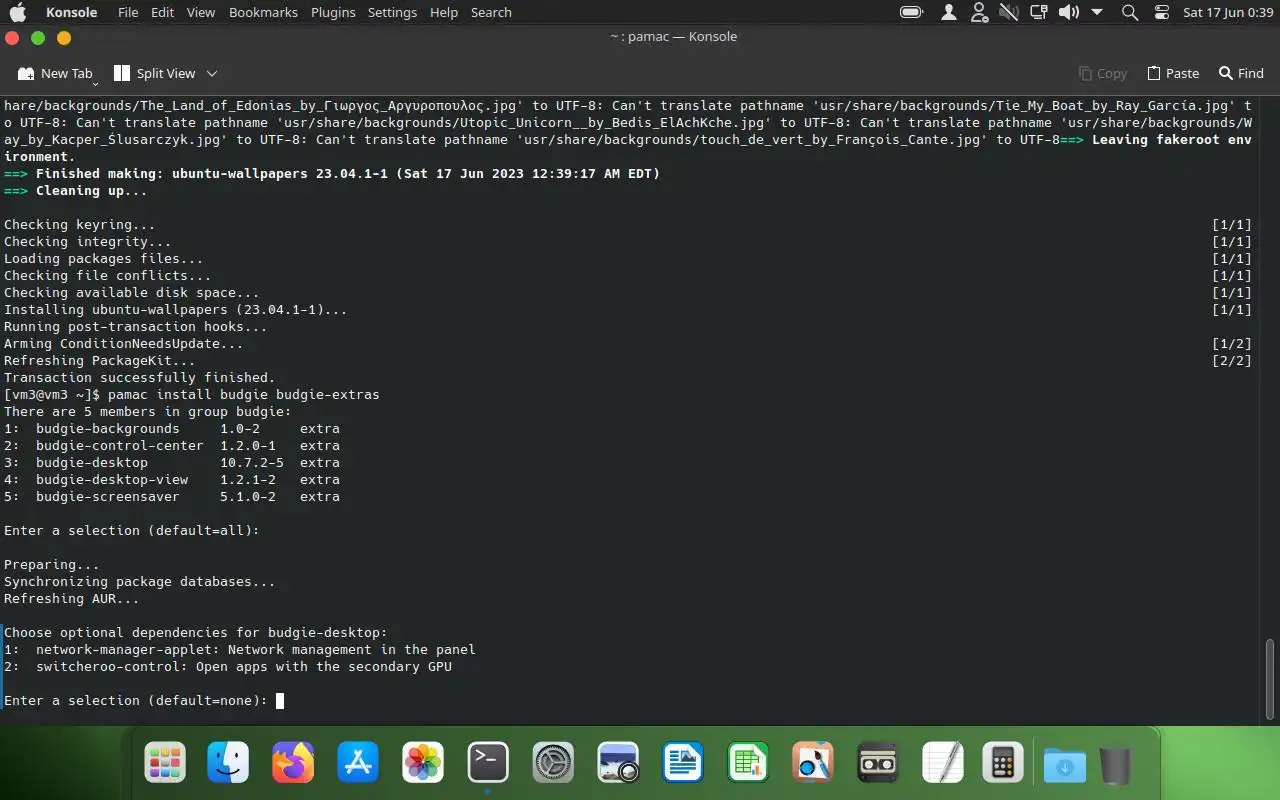This screenshot has height=800, width=1280.
Task: Click the Paste toolbar button
Action: pyautogui.click(x=1172, y=73)
